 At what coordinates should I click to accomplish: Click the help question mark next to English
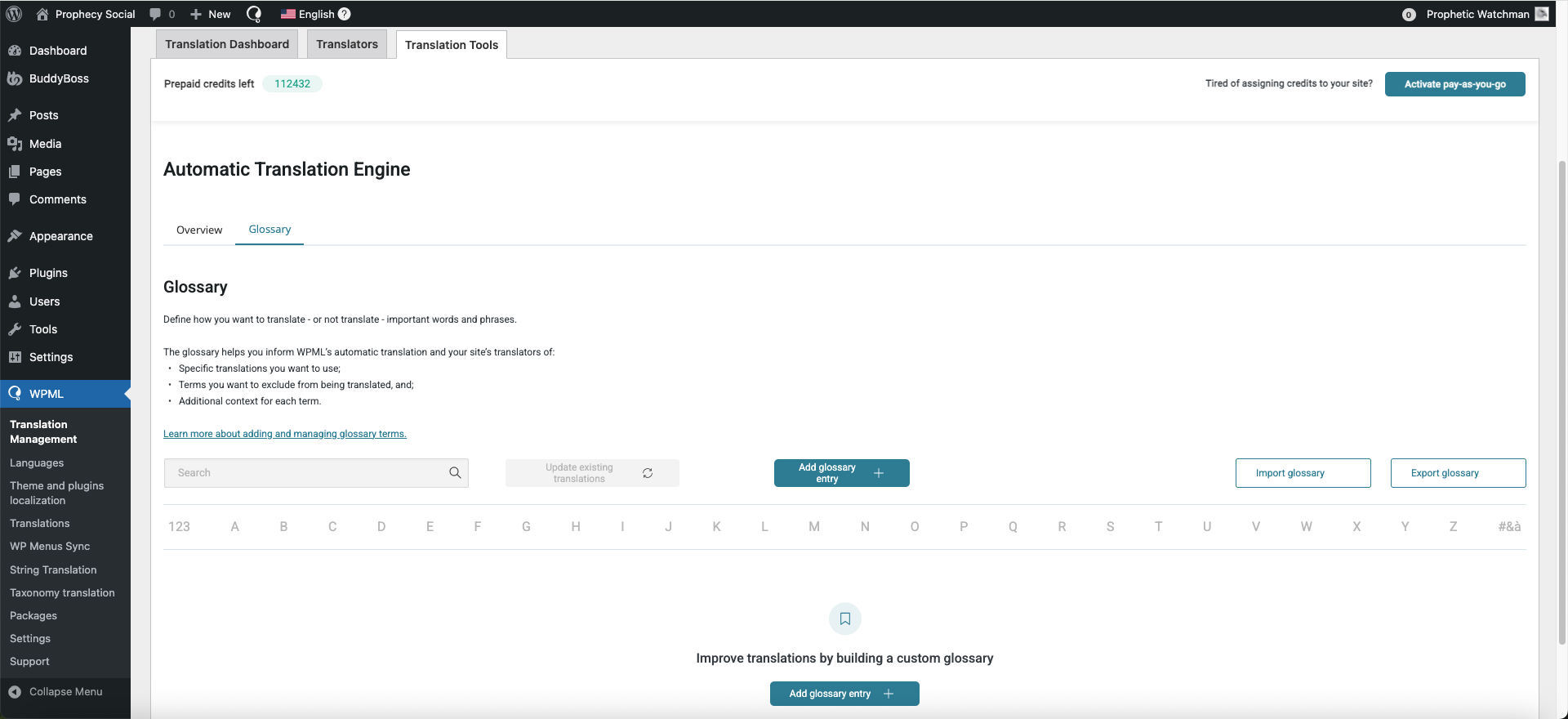click(x=345, y=14)
